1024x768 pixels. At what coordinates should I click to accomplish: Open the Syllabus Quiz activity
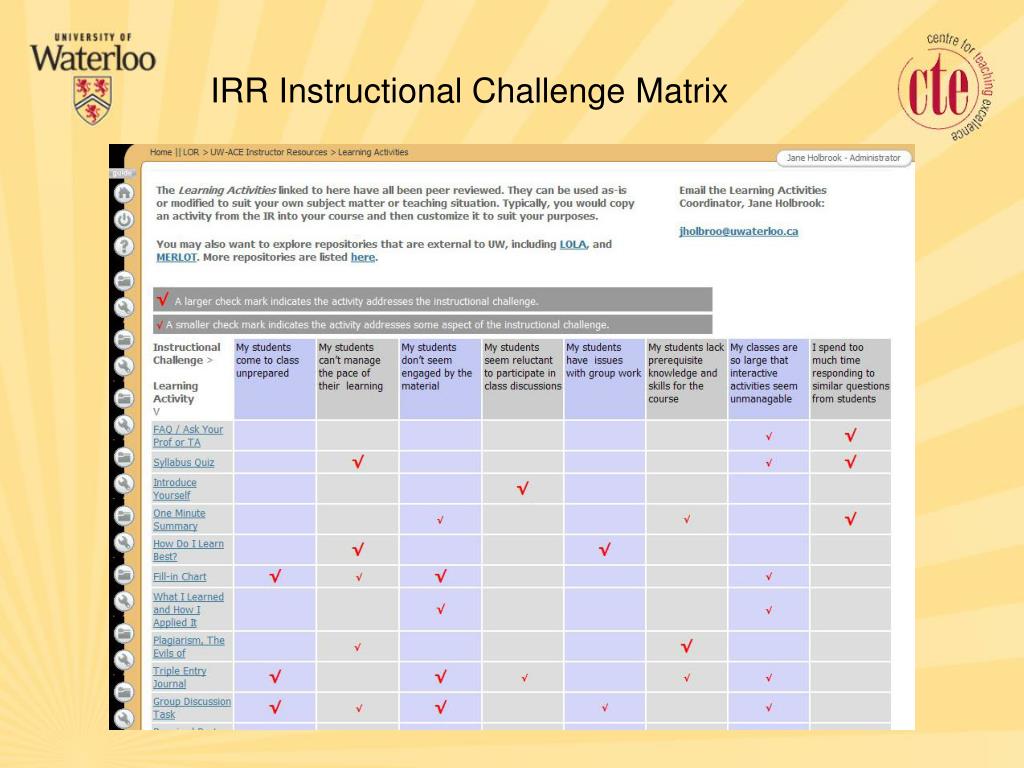pos(184,462)
